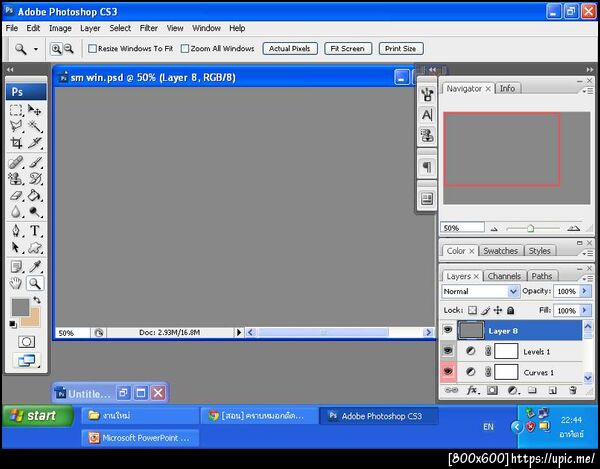Select the Magic Wand tool
600x469 pixels.
click(x=35, y=126)
